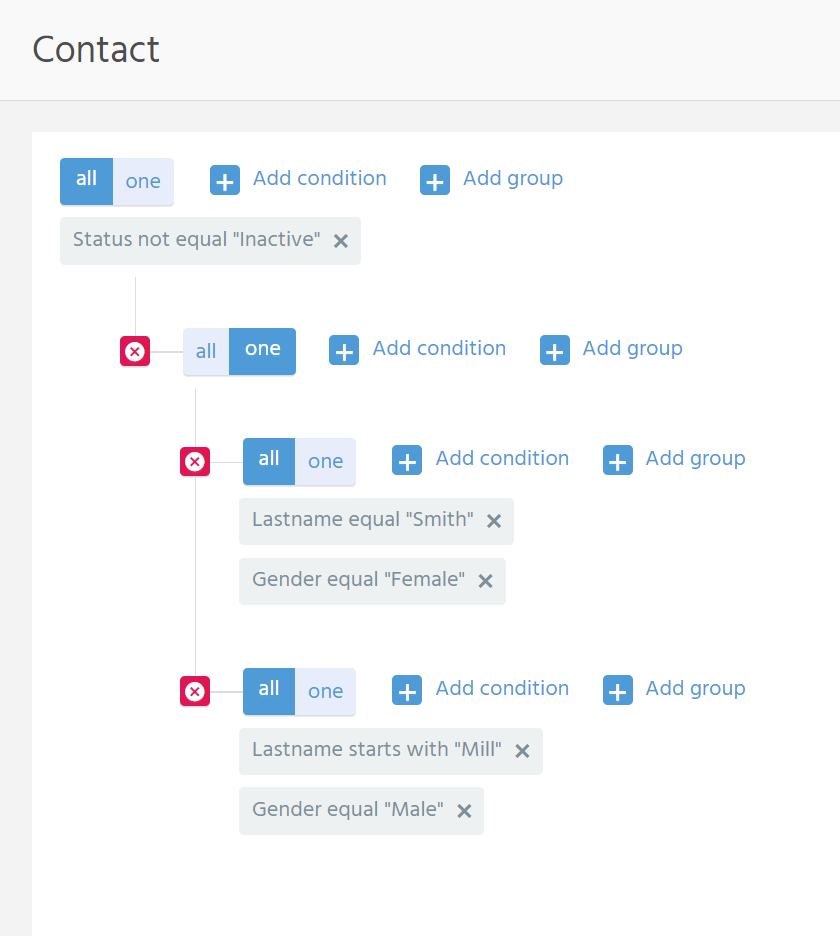Delete the first nested group with red X
Screen dimensions: 840x936
(135, 351)
